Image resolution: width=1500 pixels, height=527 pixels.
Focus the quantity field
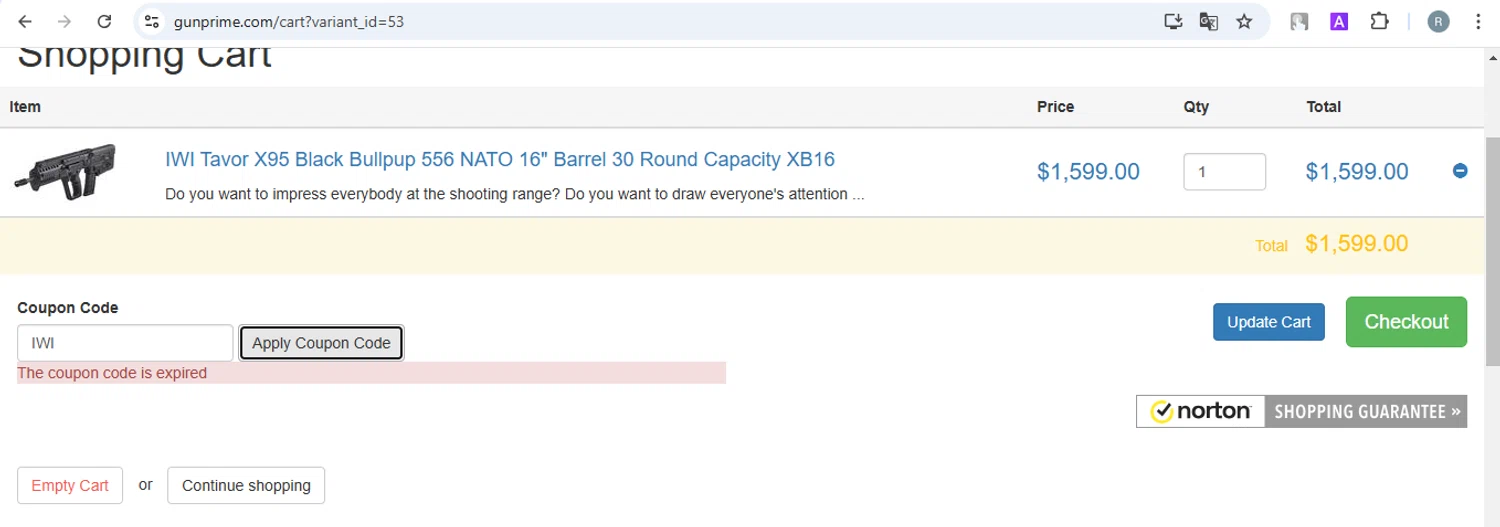[x=1224, y=172]
